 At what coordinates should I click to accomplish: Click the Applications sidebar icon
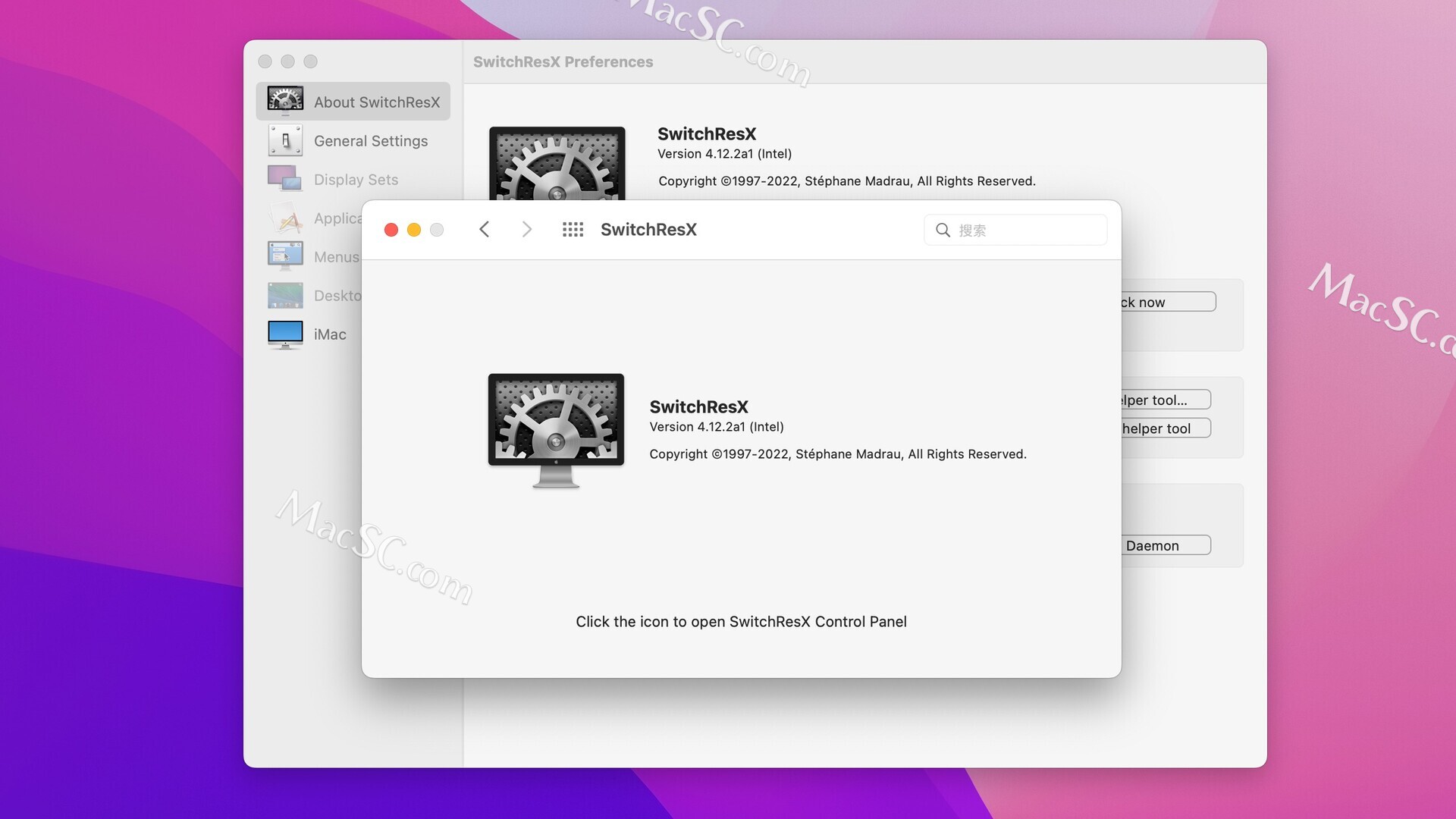pyautogui.click(x=285, y=218)
